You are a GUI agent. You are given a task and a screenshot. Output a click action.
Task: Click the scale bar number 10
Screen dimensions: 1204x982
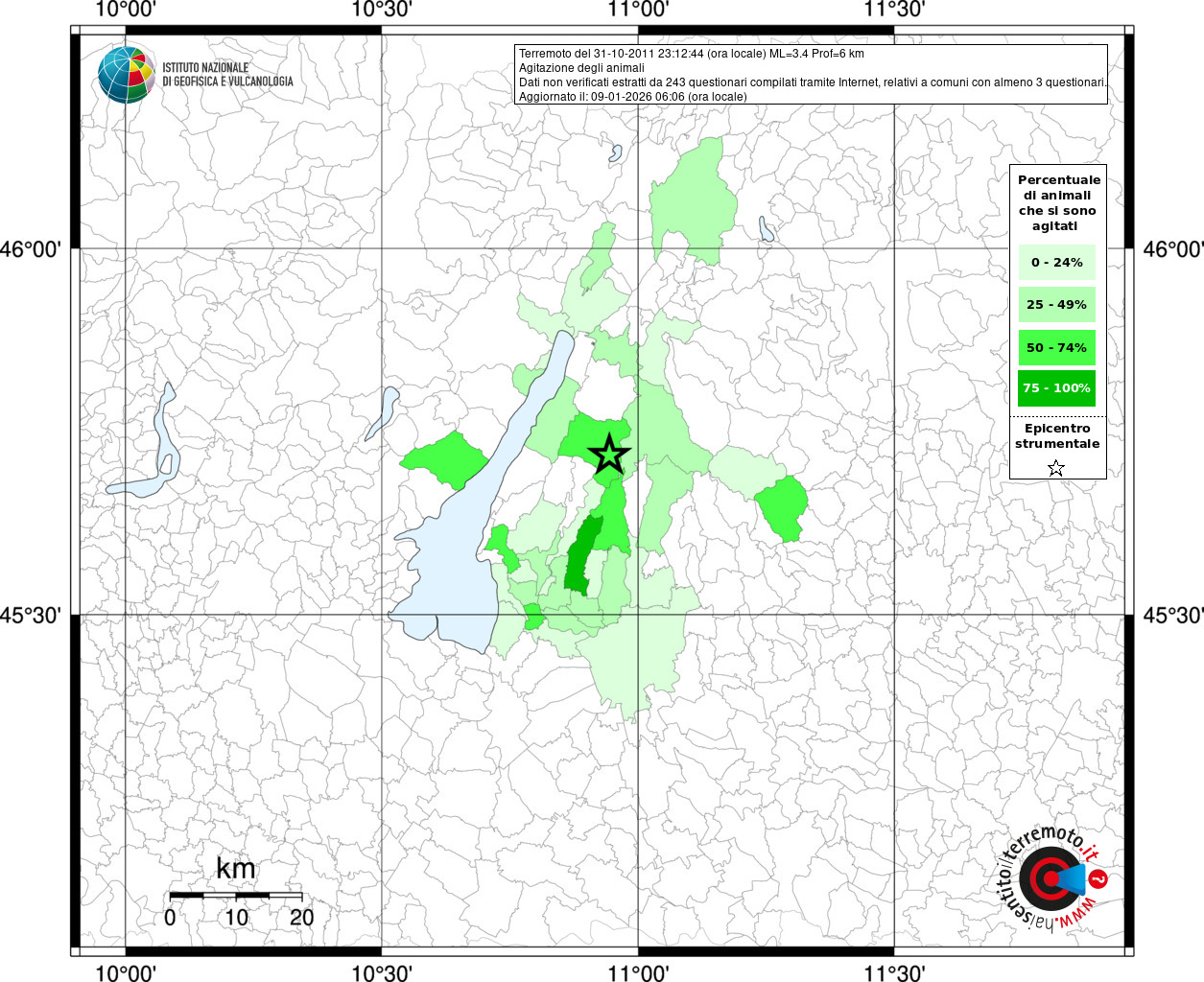236,918
